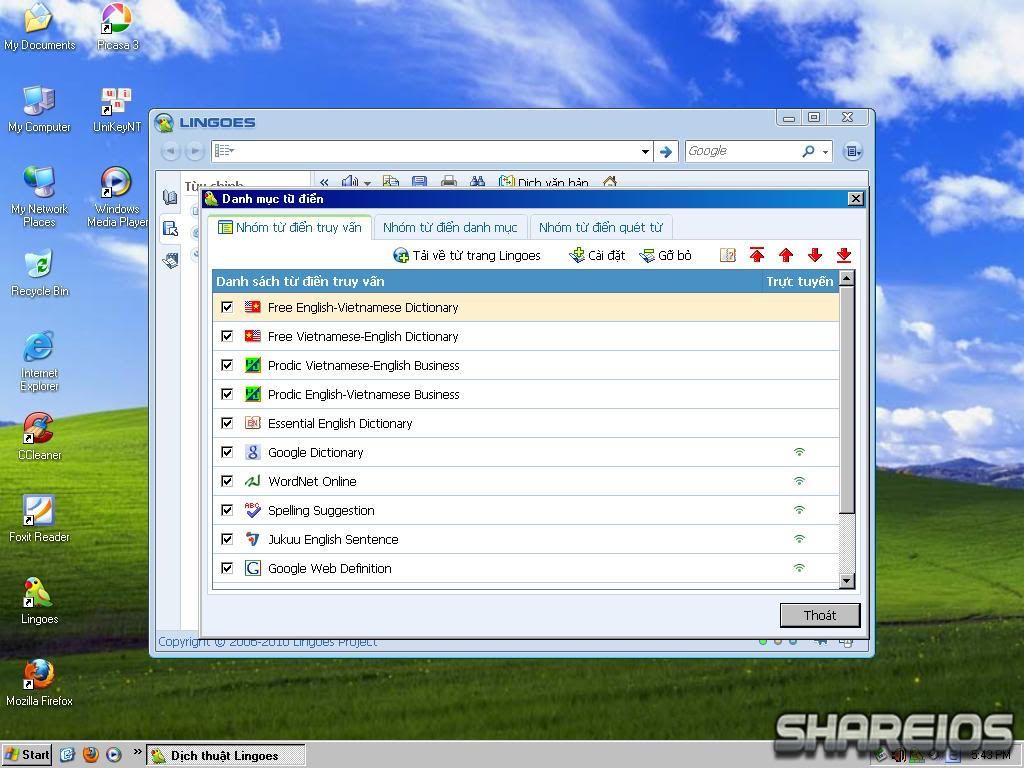Click Tải về từ trang Lingoes
The height and width of the screenshot is (768, 1024).
click(468, 255)
